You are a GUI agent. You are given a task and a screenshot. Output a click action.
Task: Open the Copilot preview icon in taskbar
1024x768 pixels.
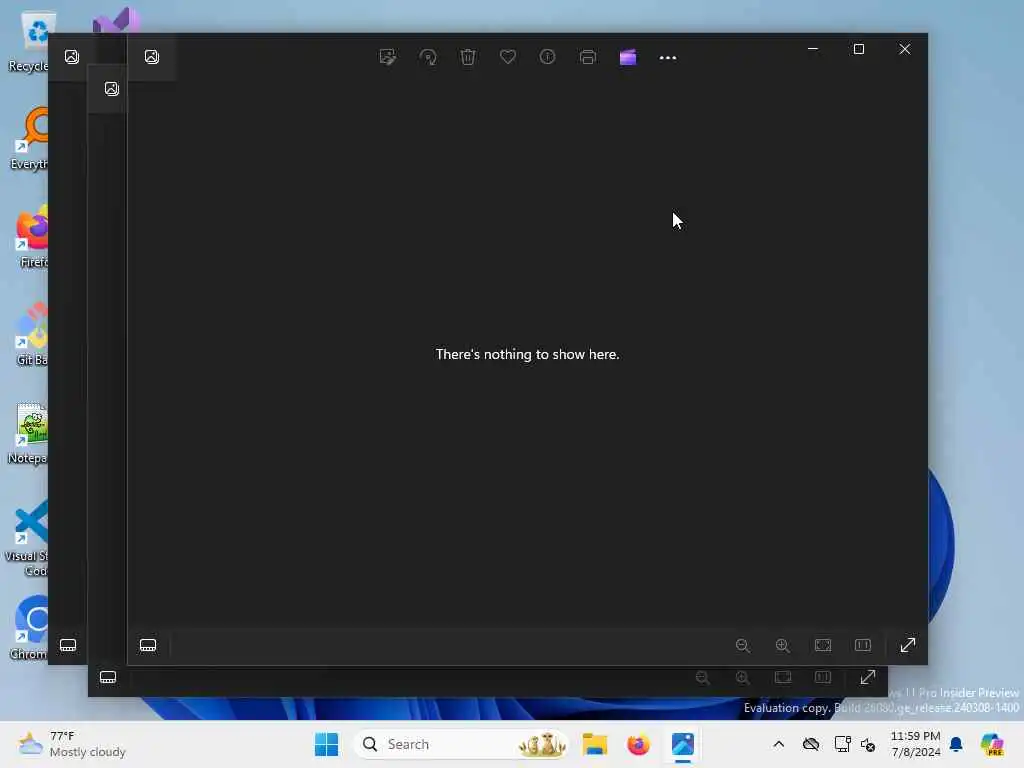[x=993, y=744]
